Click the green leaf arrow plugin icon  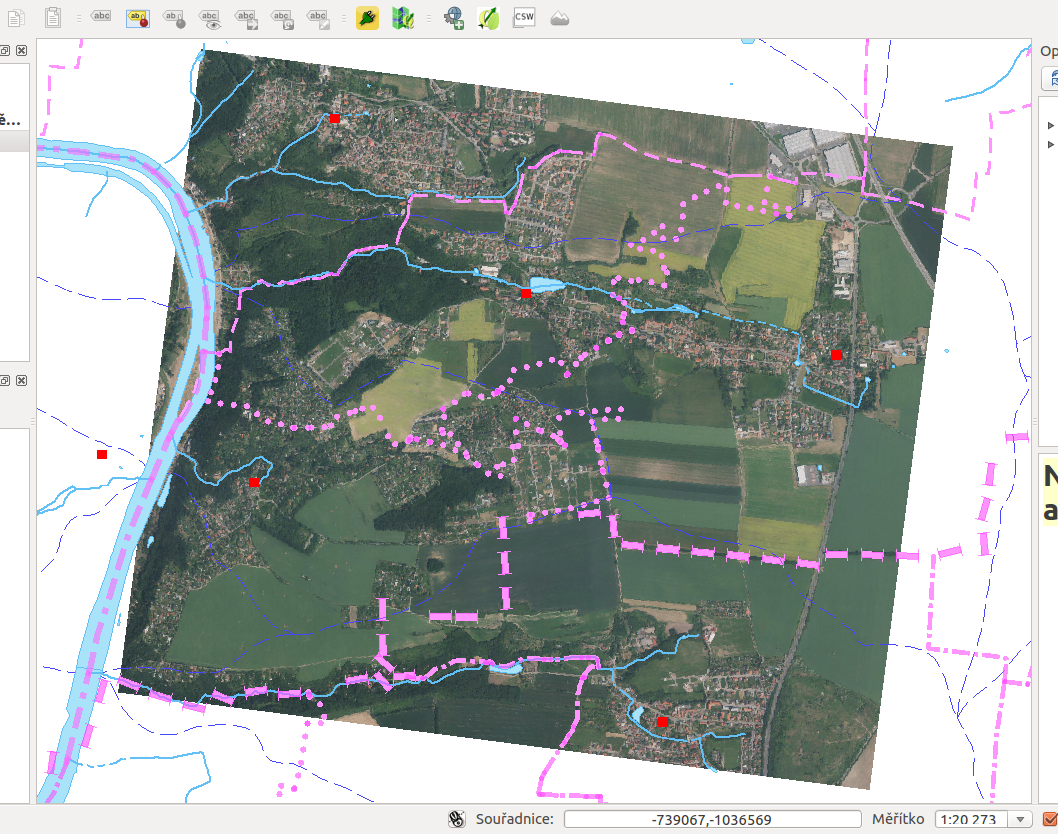pyautogui.click(x=489, y=18)
